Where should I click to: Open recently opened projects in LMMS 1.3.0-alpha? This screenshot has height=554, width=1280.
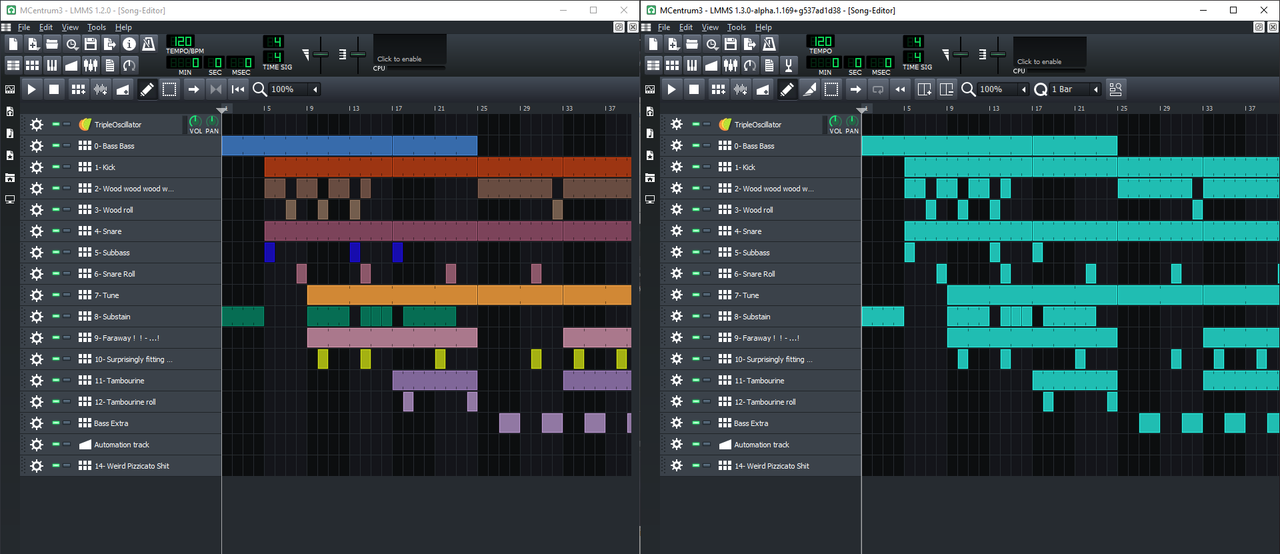tap(711, 44)
